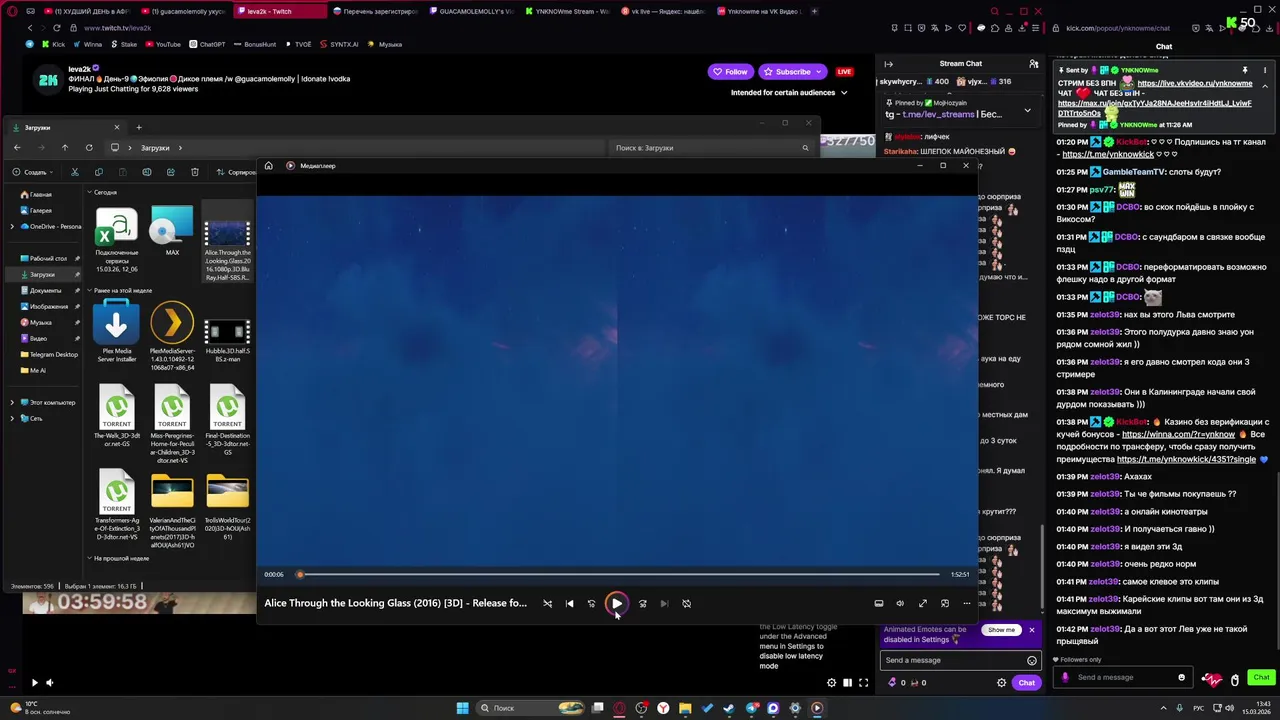Collapse the Twitch Stream Chat panel
Image resolution: width=1280 pixels, height=720 pixels.
pyautogui.click(x=888, y=64)
